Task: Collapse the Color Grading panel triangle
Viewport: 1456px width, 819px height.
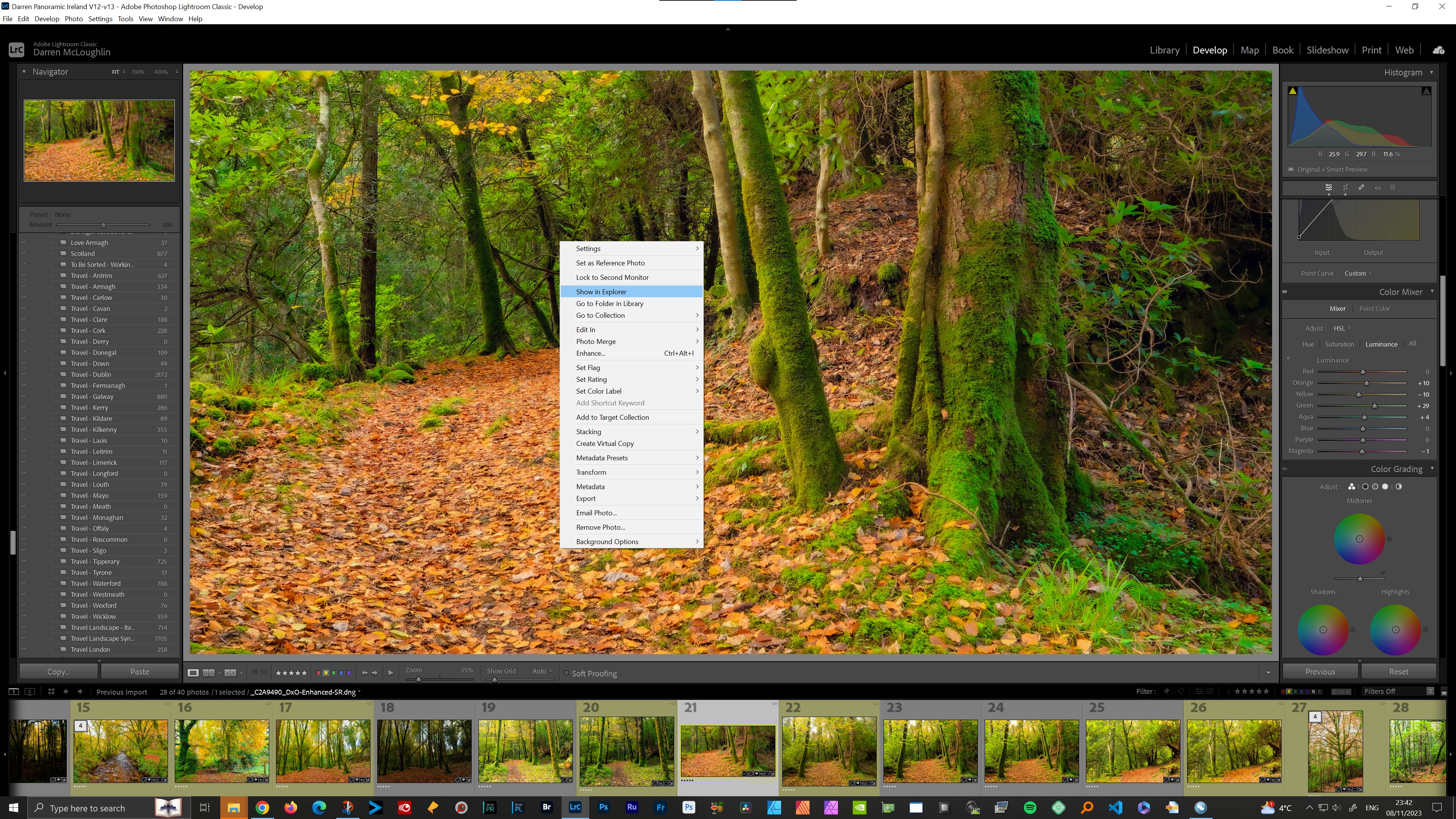Action: (1432, 469)
